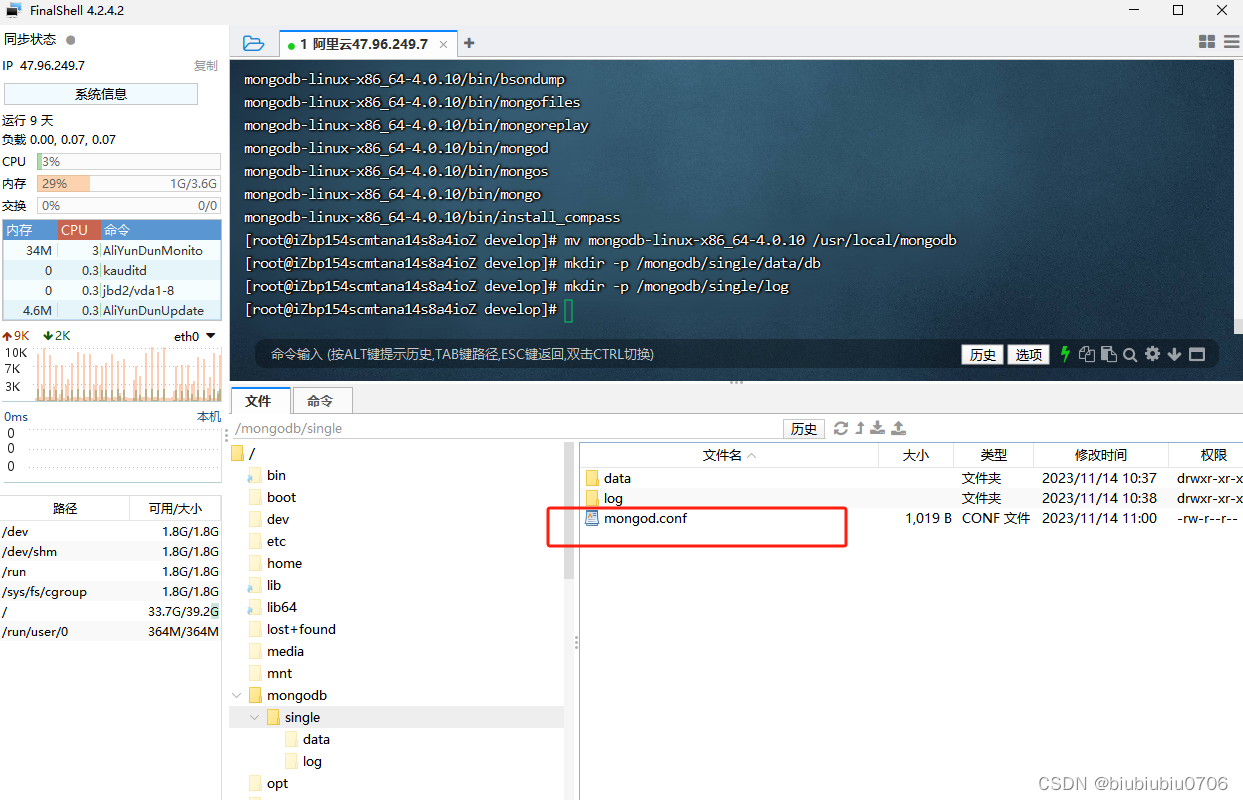Image resolution: width=1243 pixels, height=800 pixels.
Task: Select the mongod.conf file
Action: point(646,518)
